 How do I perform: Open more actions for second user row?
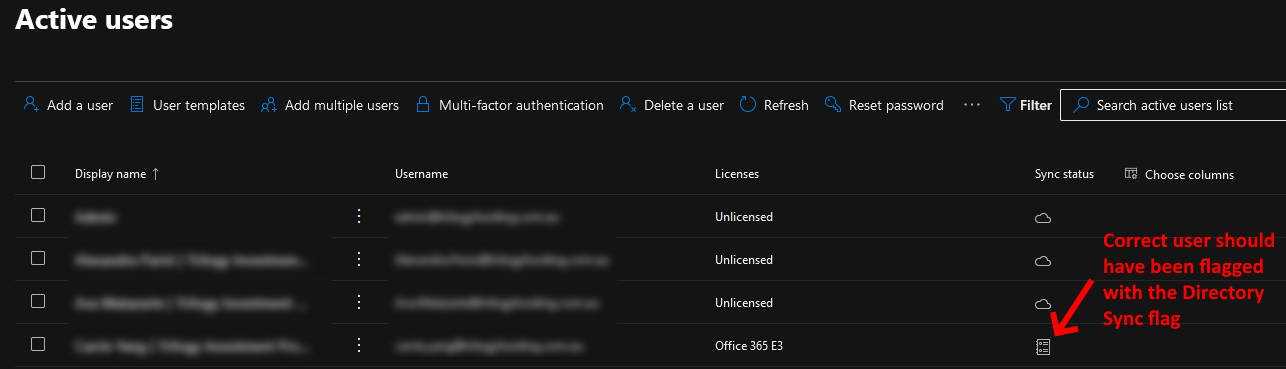[x=359, y=259]
